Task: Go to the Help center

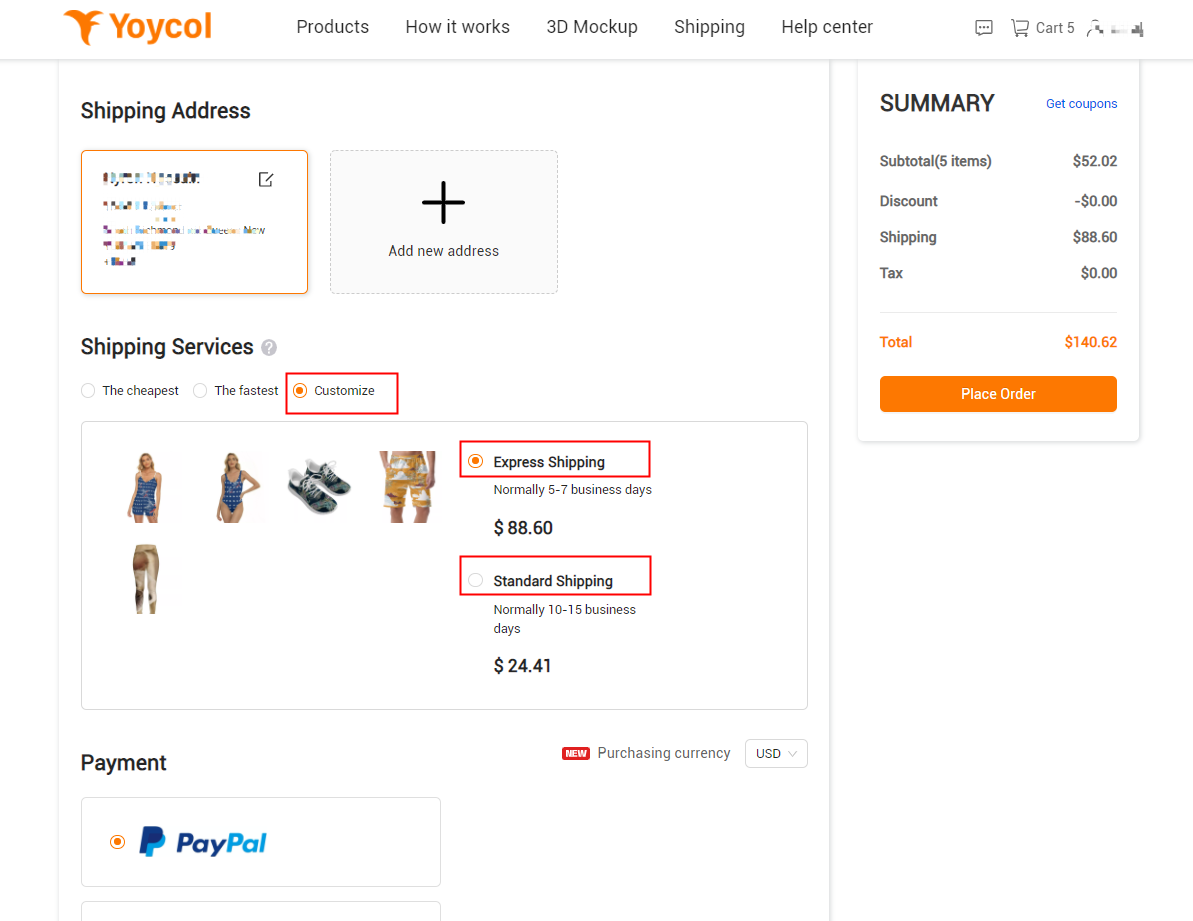Action: tap(826, 27)
